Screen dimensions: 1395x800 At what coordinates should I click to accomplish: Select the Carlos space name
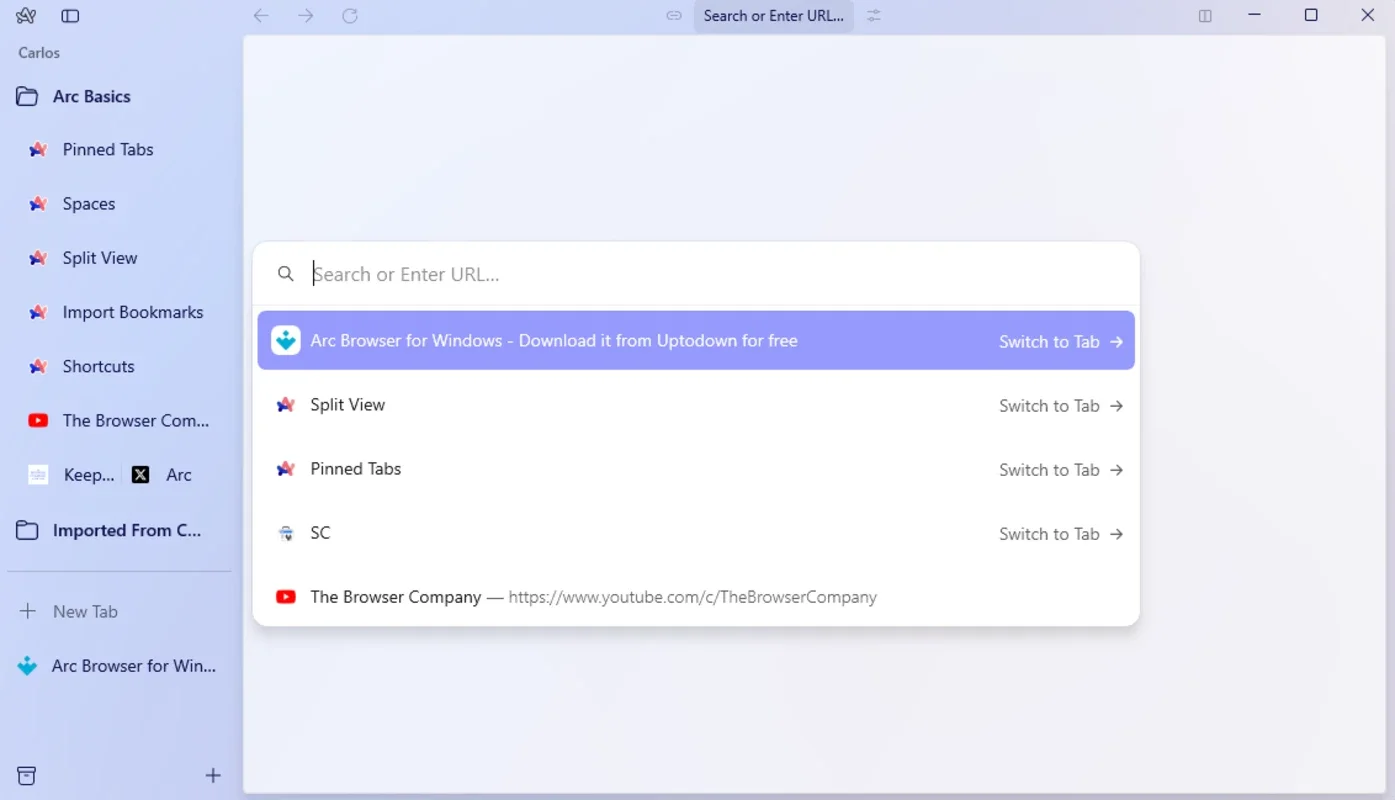[39, 53]
